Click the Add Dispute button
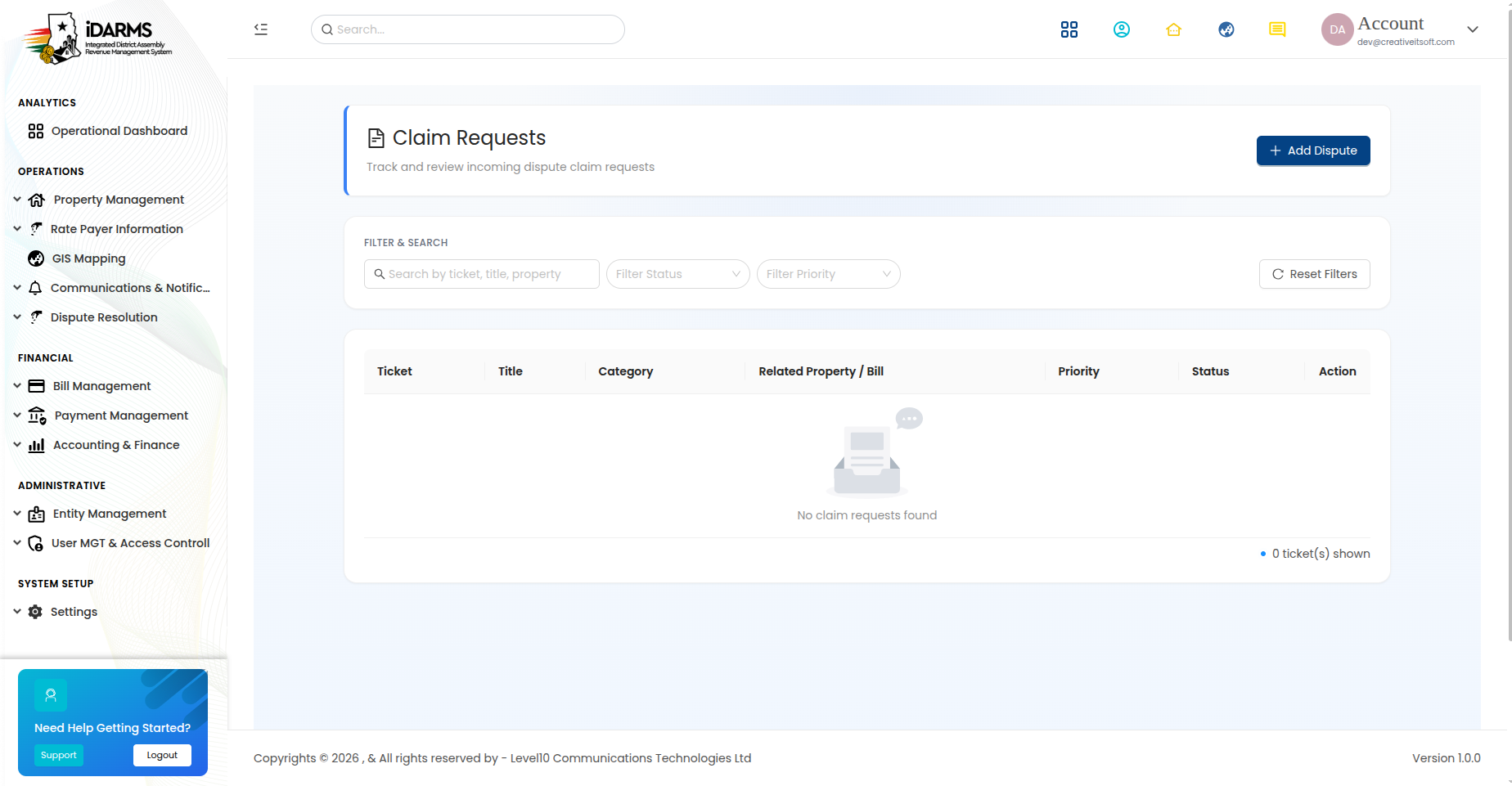This screenshot has width=1512, height=786. pyautogui.click(x=1313, y=150)
